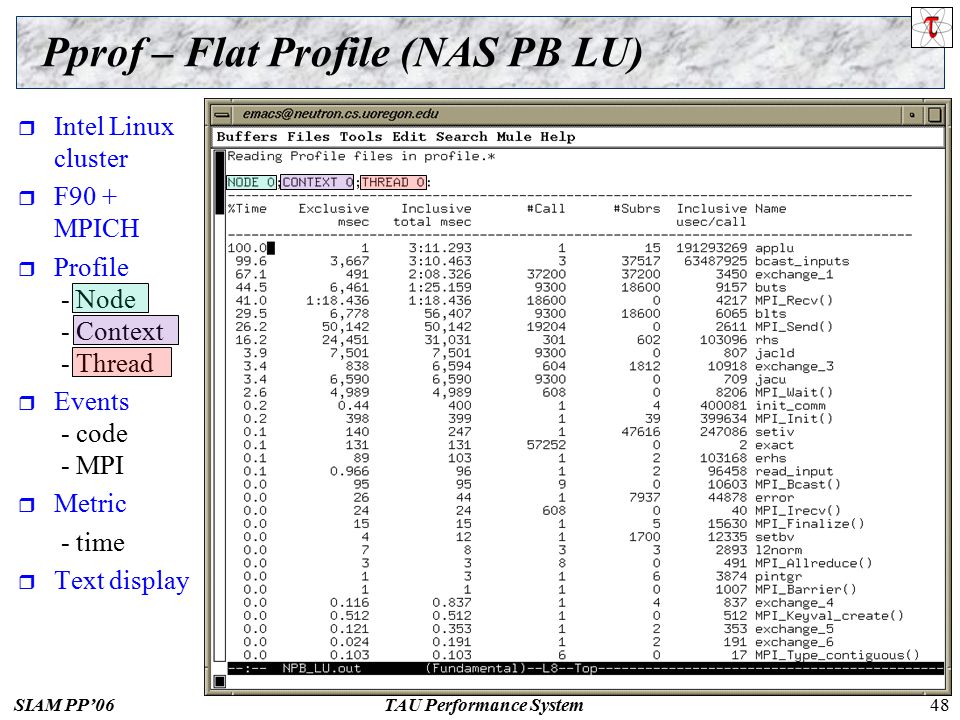Image resolution: width=960 pixels, height=720 pixels.
Task: Click the emacs window maximize square button
Action: click(x=934, y=114)
